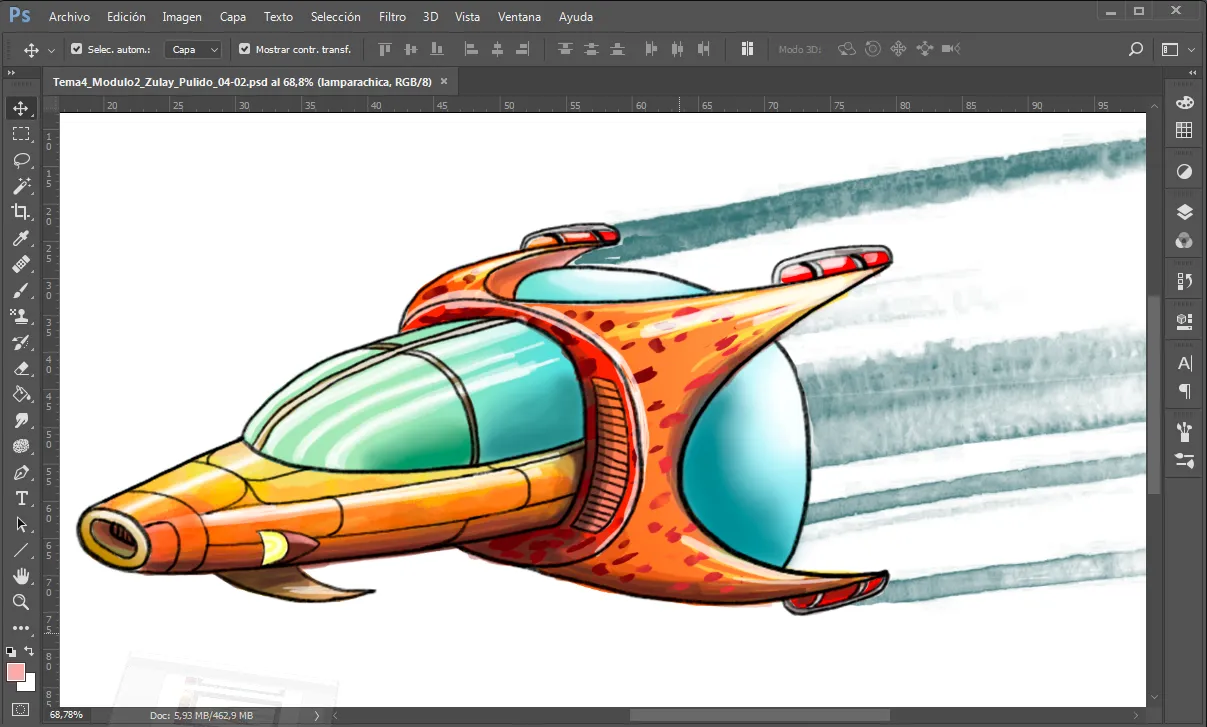1207x727 pixels.
Task: Select the Lasso tool
Action: [20, 160]
